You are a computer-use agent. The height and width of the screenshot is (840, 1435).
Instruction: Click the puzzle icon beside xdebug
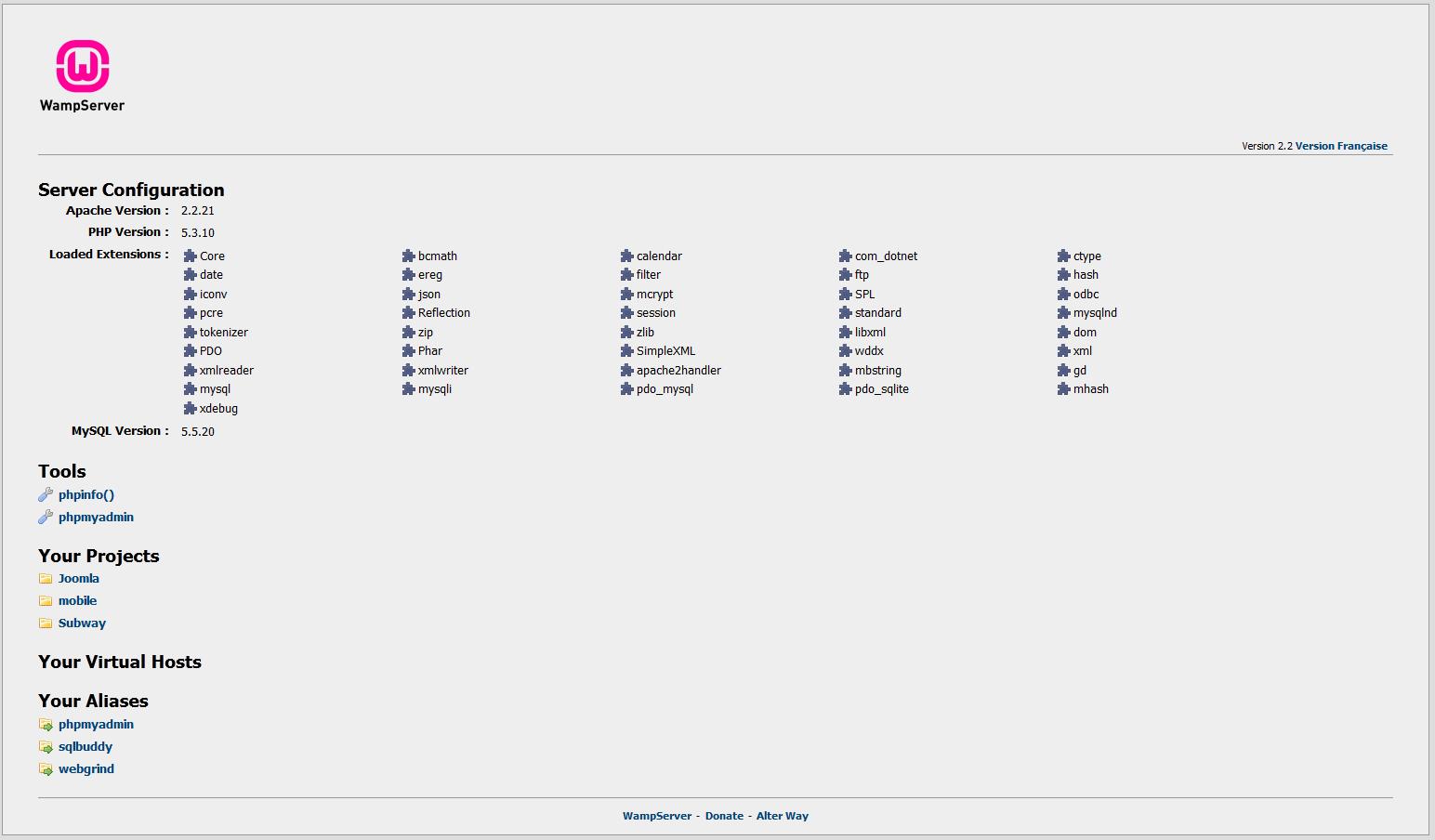pyautogui.click(x=191, y=408)
